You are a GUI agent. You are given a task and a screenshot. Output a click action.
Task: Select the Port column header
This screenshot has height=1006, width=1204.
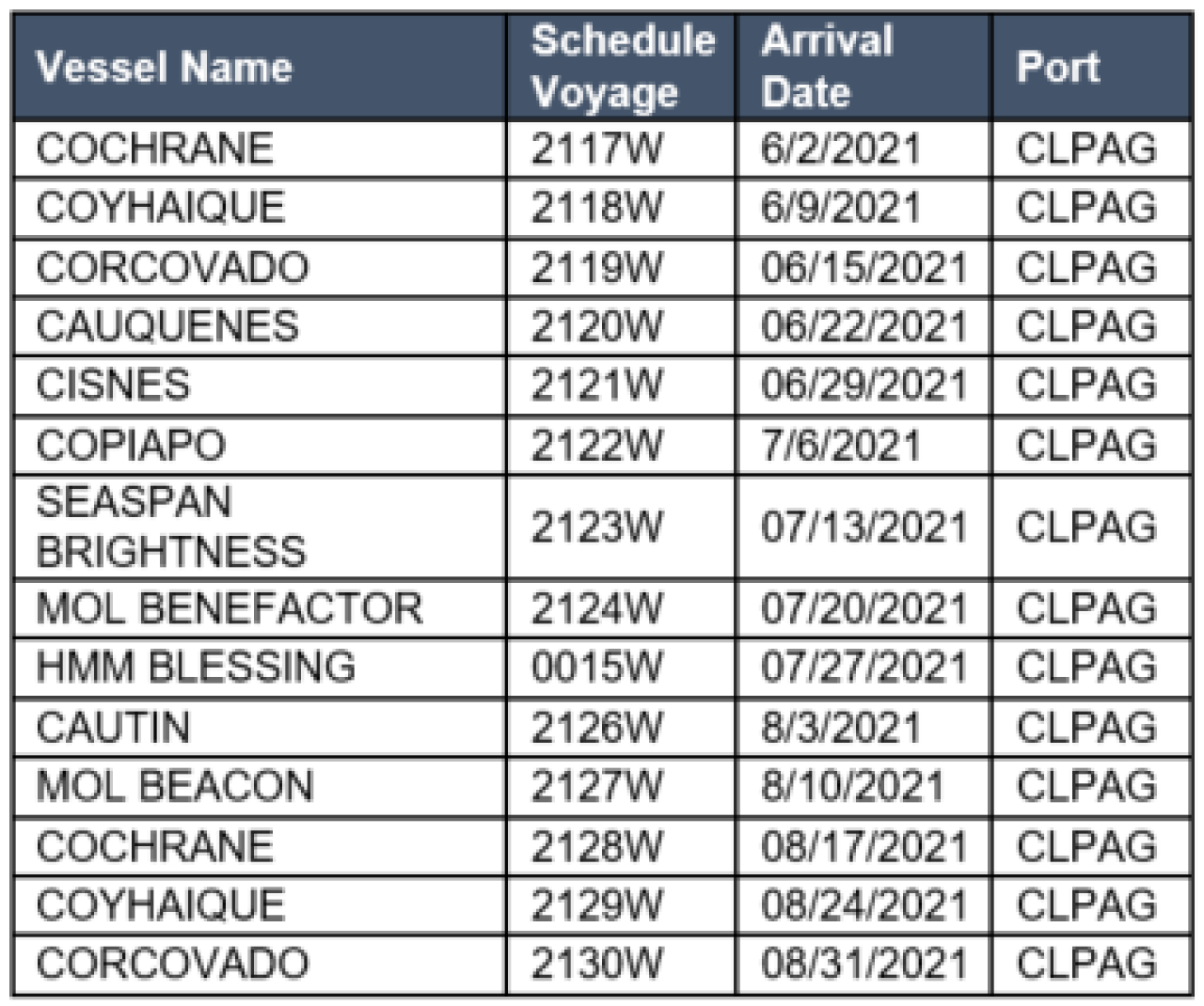pyautogui.click(x=1091, y=67)
